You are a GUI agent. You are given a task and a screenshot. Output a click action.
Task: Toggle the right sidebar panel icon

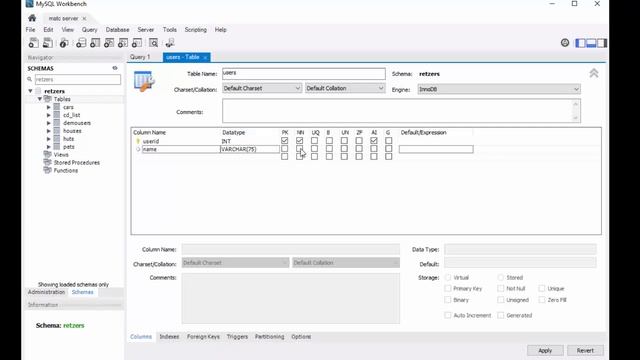click(x=602, y=43)
